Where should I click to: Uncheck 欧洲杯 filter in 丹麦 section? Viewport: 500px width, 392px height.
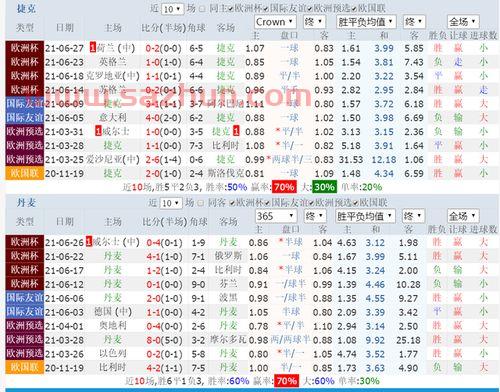[232, 203]
